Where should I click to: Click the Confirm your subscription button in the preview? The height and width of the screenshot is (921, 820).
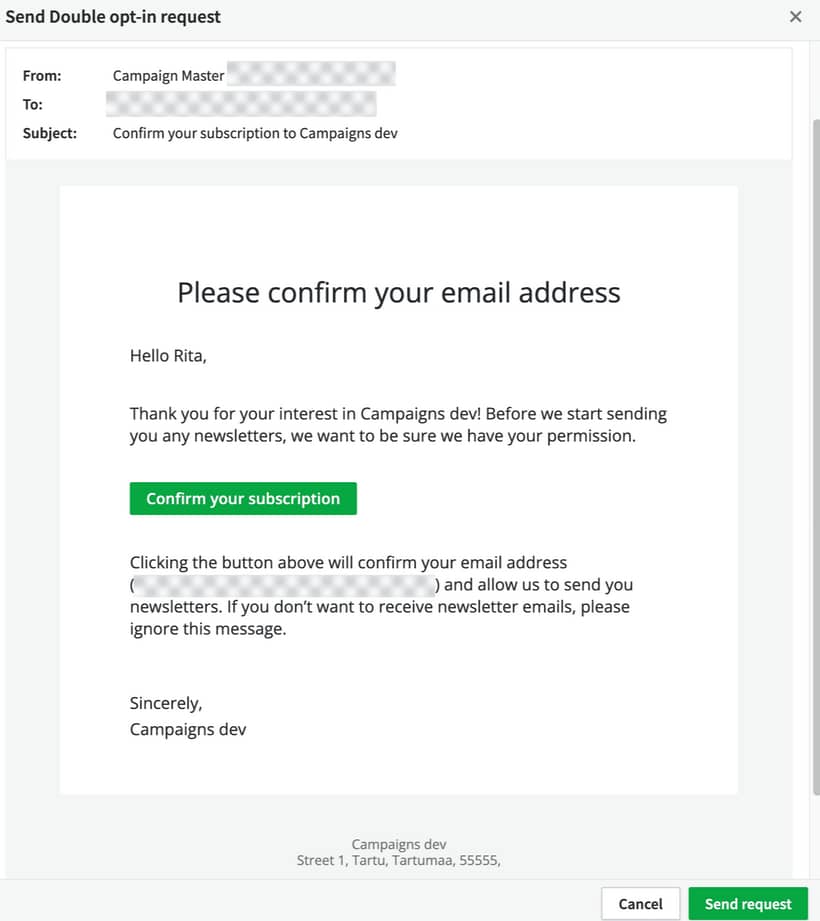[x=243, y=498]
